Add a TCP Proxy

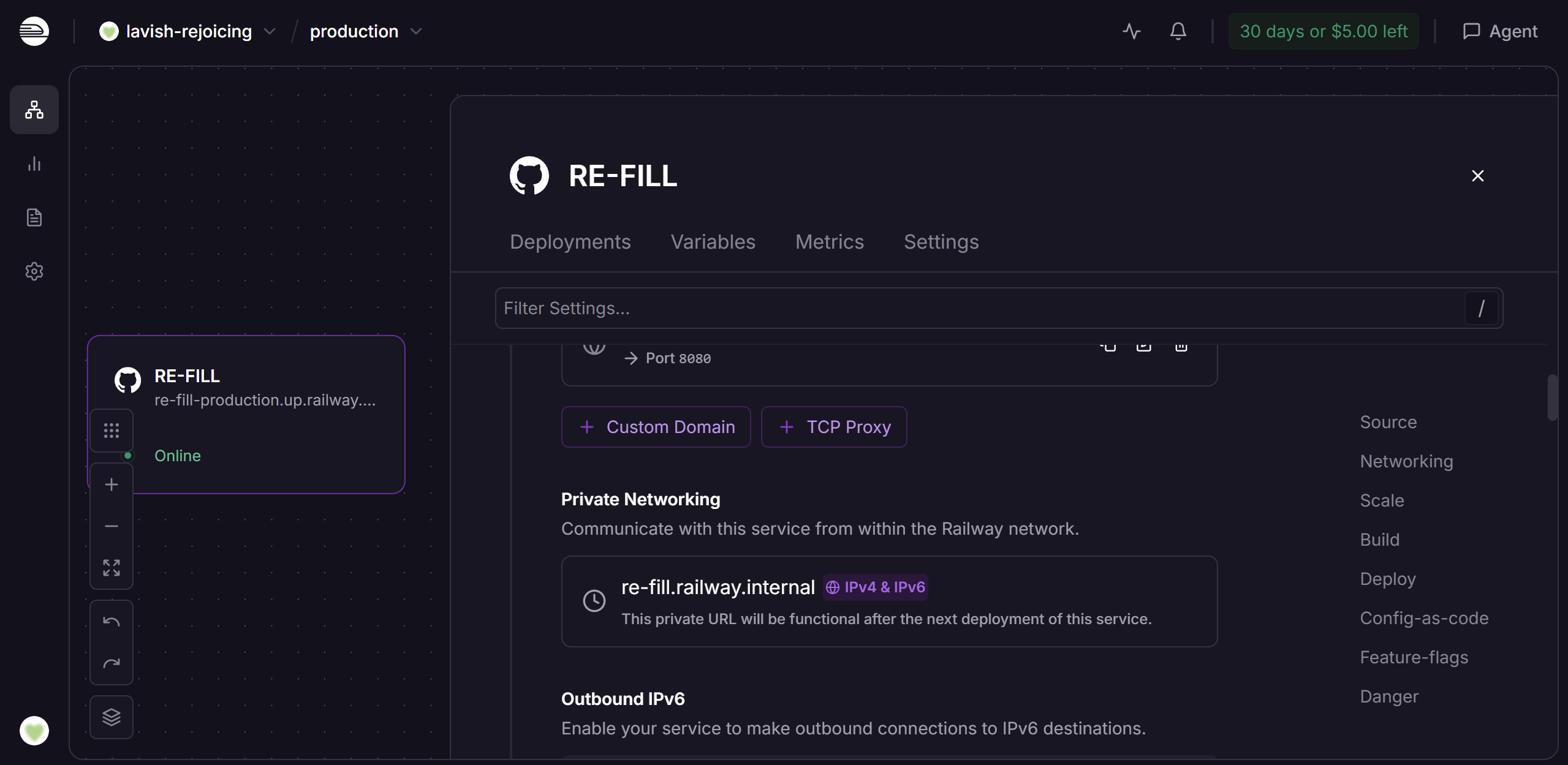(834, 427)
